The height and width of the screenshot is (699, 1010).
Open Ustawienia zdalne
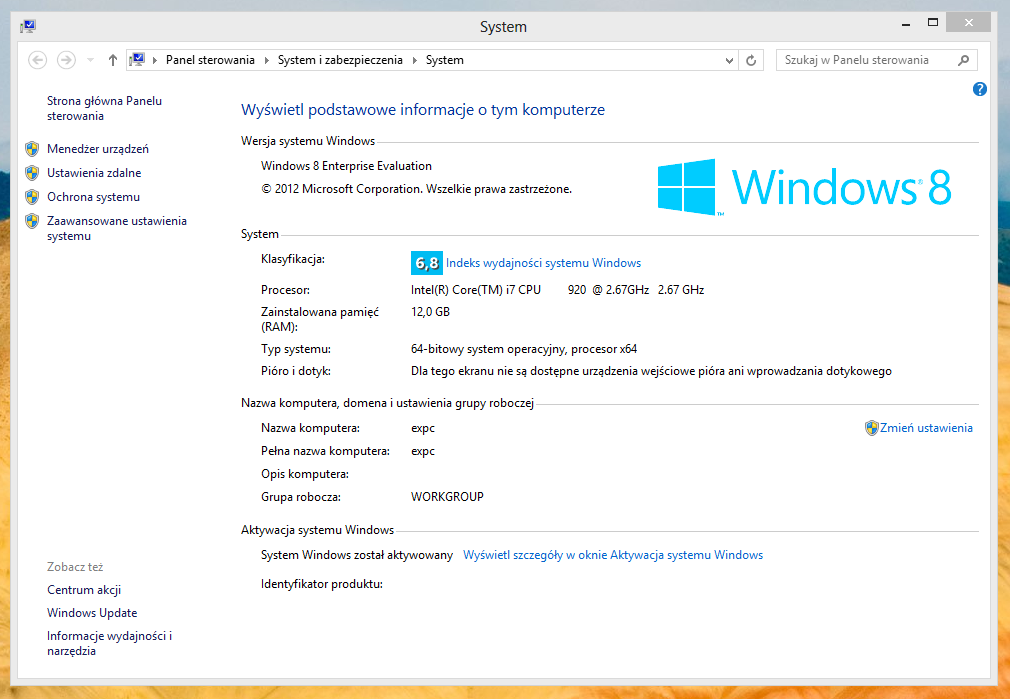pos(94,173)
